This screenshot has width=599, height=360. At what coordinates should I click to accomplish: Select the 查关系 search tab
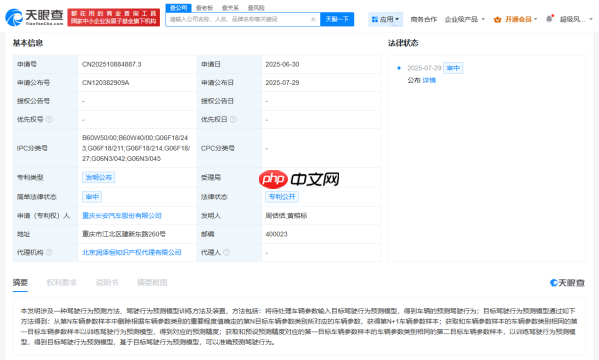tap(230, 8)
